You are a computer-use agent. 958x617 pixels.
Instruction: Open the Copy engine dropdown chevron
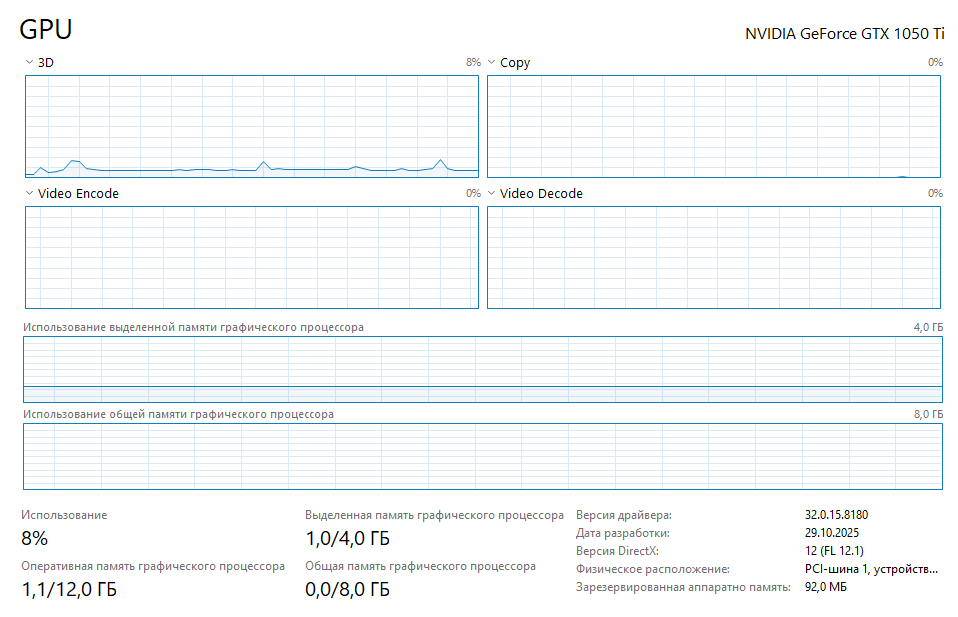(x=491, y=62)
